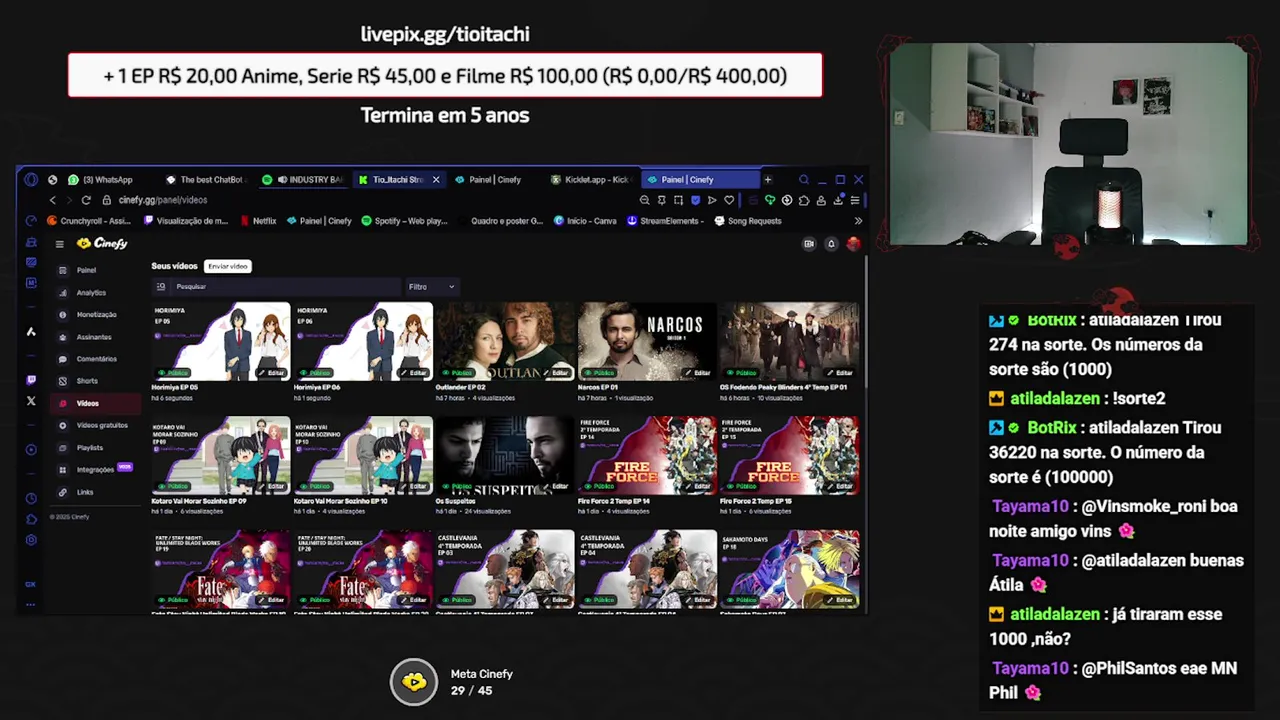Expand the Filtro dropdown
This screenshot has height=720, width=1280.
432,287
